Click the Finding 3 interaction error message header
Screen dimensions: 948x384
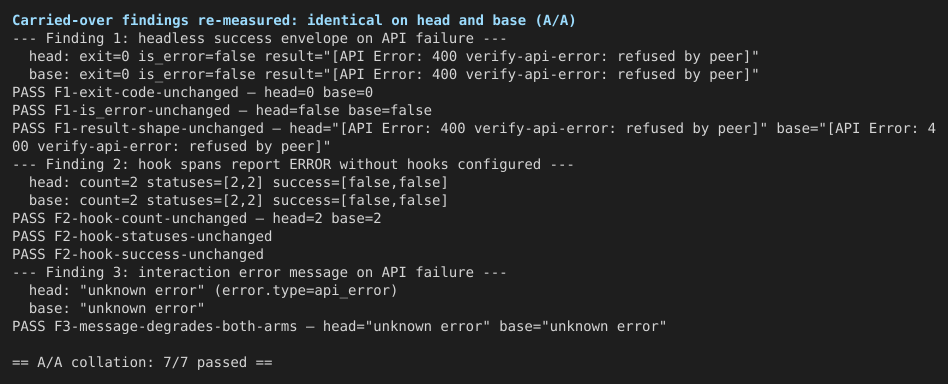tap(259, 273)
